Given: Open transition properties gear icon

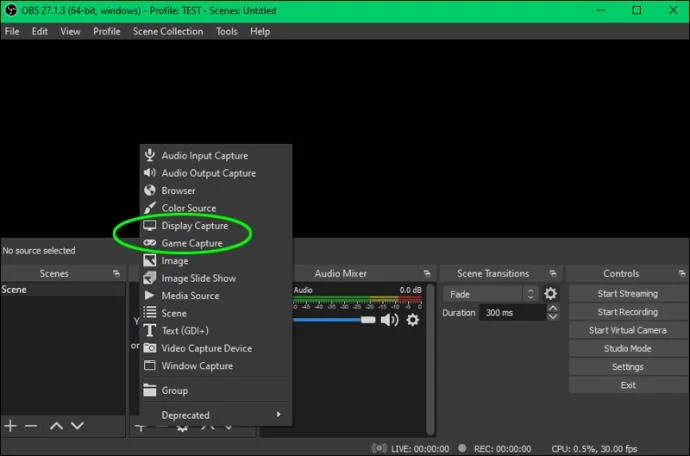Looking at the screenshot, I should click(x=551, y=294).
